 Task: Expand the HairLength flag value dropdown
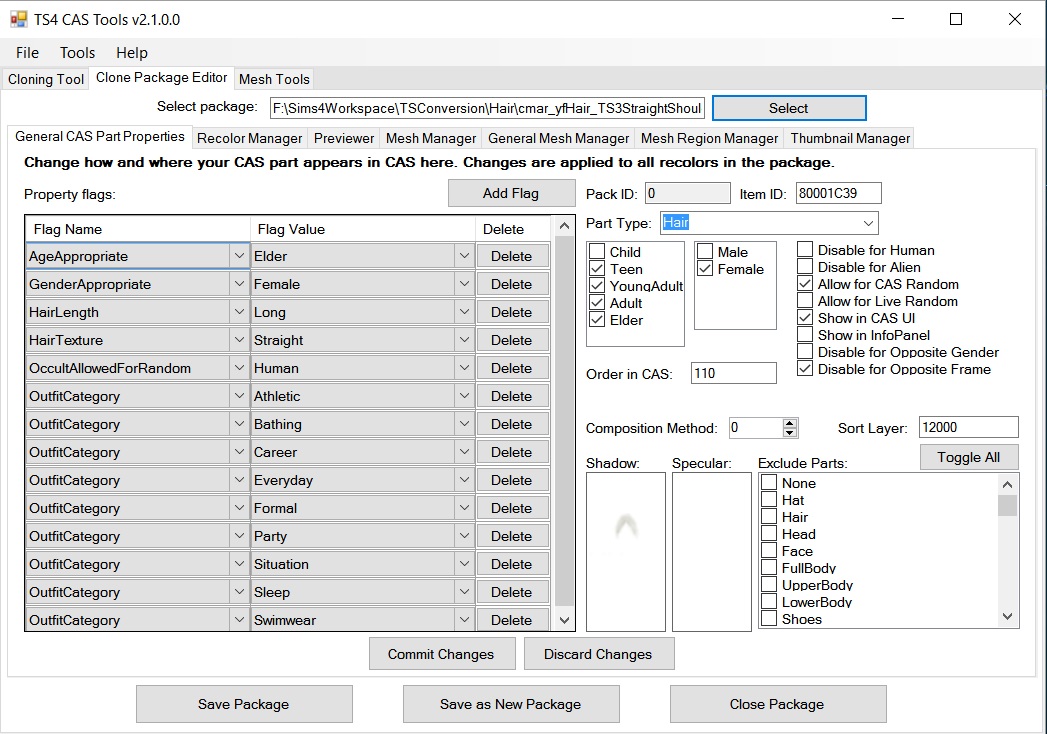click(464, 312)
